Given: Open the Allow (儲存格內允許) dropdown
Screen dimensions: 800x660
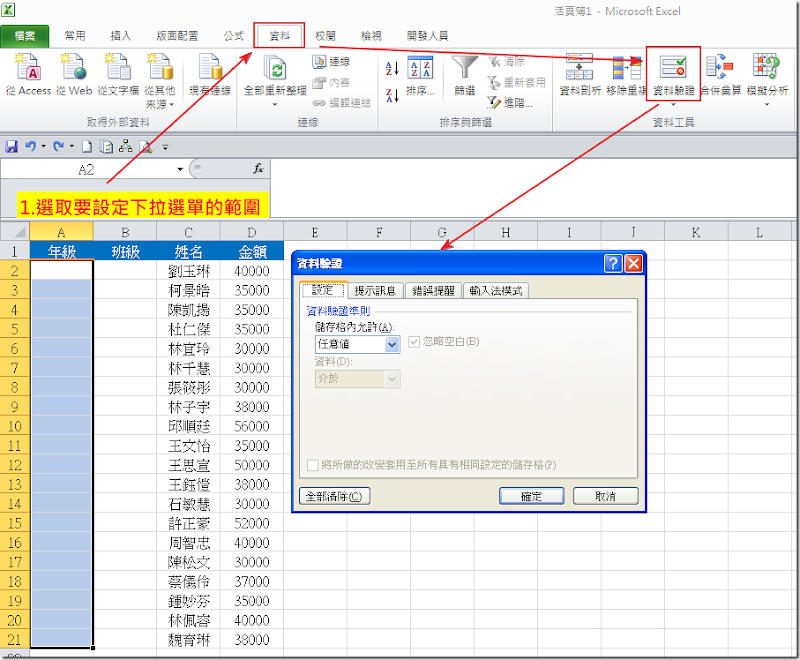Looking at the screenshot, I should [392, 344].
